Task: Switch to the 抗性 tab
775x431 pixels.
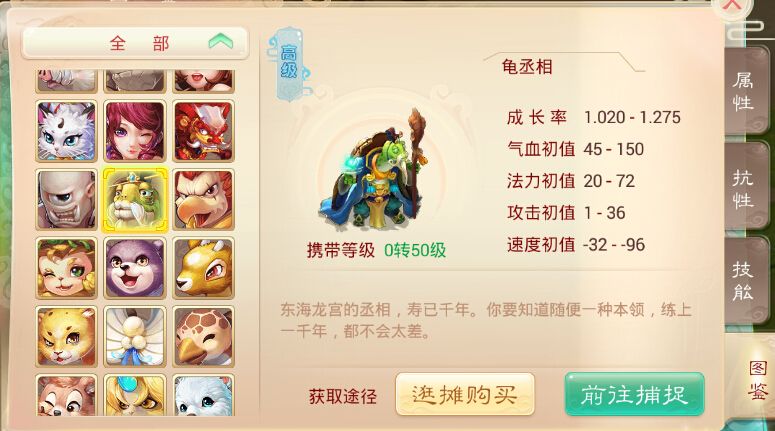Action: (744, 187)
